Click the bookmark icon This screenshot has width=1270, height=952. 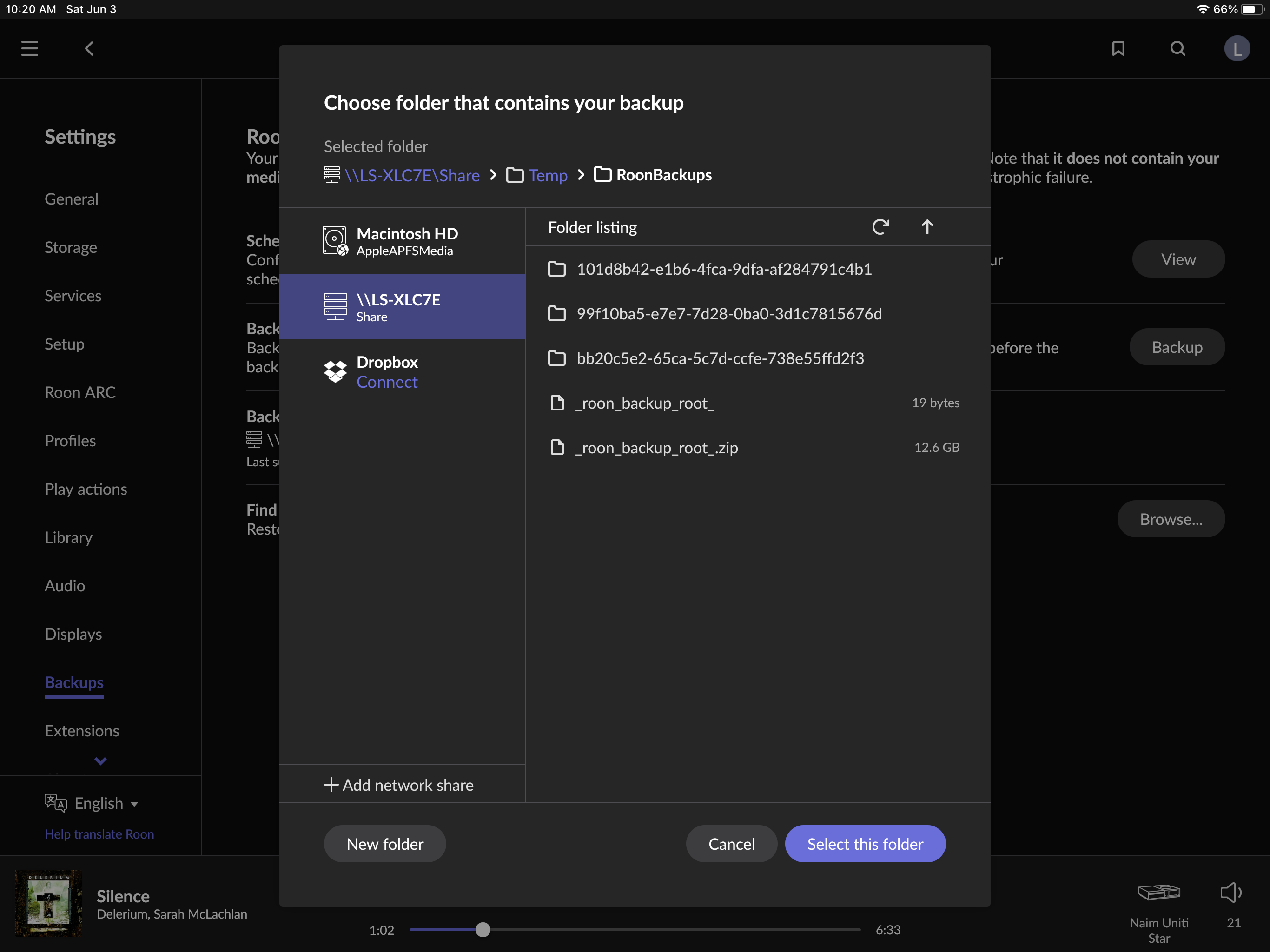[x=1118, y=48]
